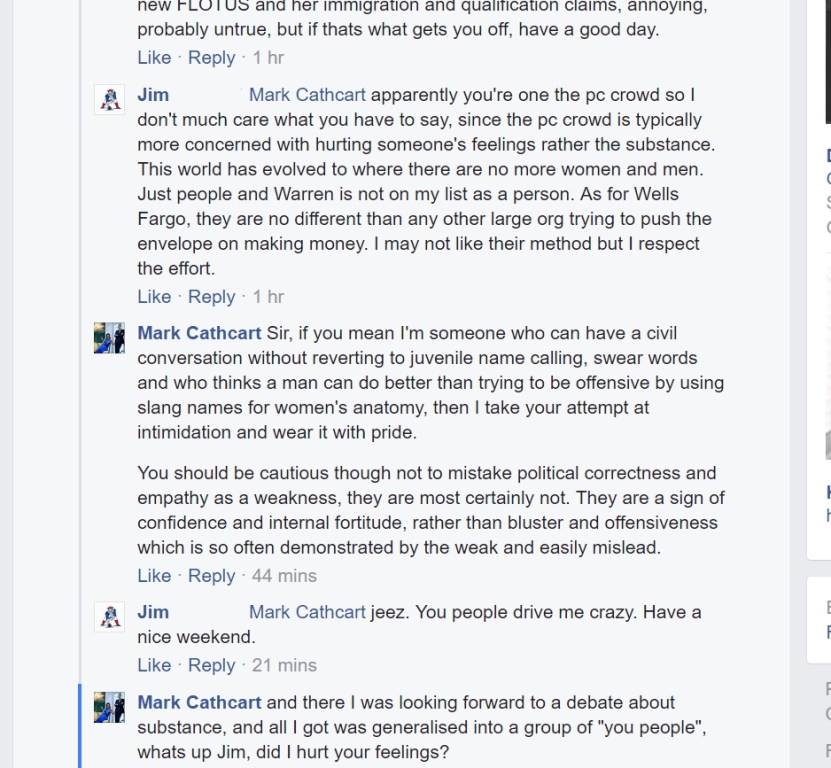831x768 pixels.
Task: Open Mark Cathcart's name on civil conversation comment
Action: click(x=199, y=333)
